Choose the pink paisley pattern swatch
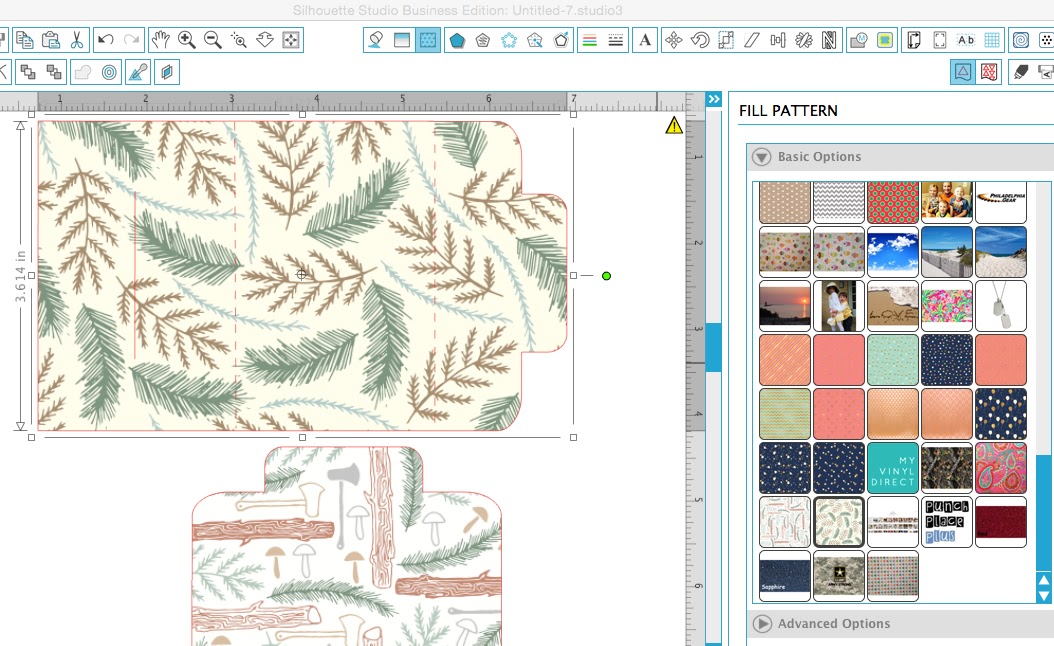The width and height of the screenshot is (1054, 646). [1000, 468]
